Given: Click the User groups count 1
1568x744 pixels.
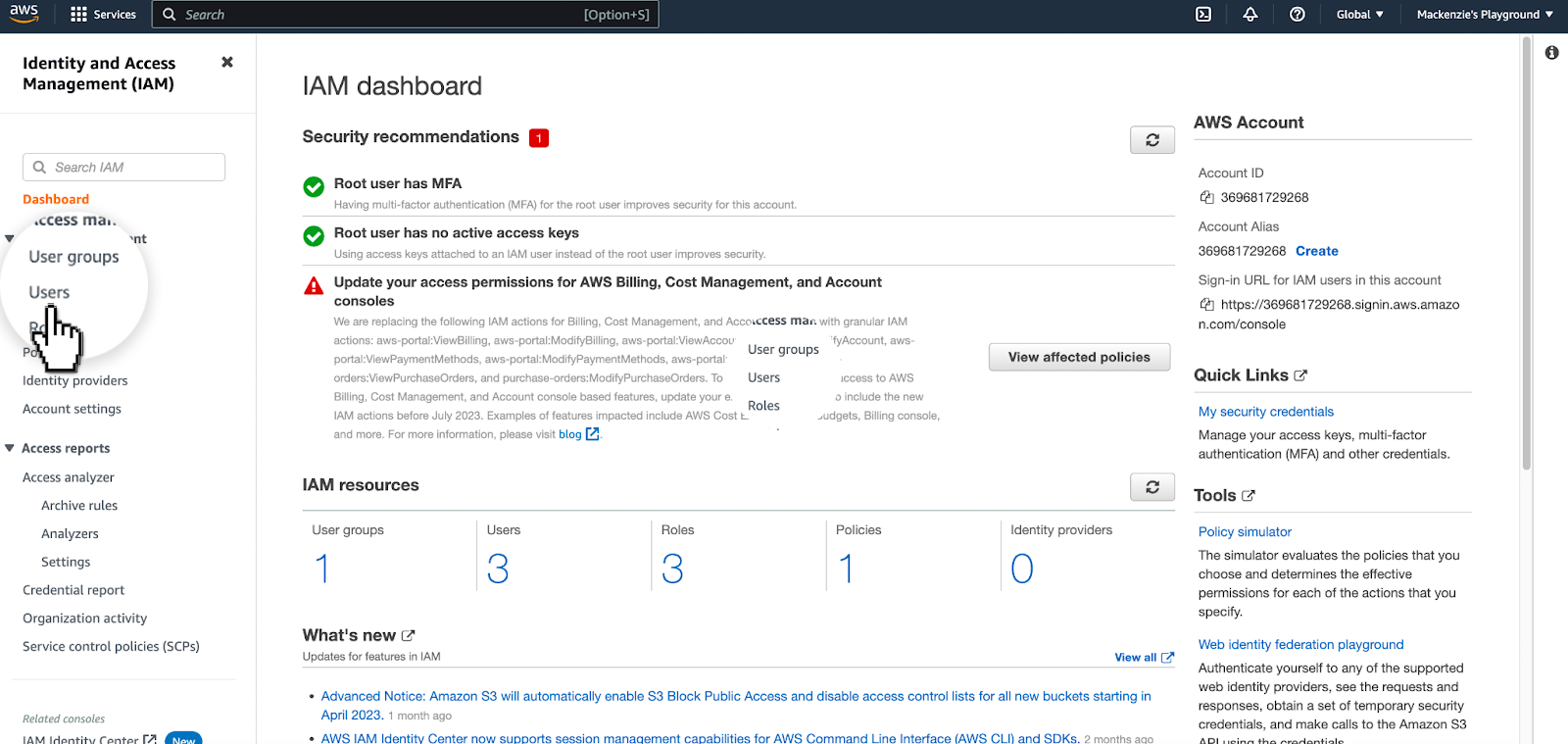Looking at the screenshot, I should 321,569.
